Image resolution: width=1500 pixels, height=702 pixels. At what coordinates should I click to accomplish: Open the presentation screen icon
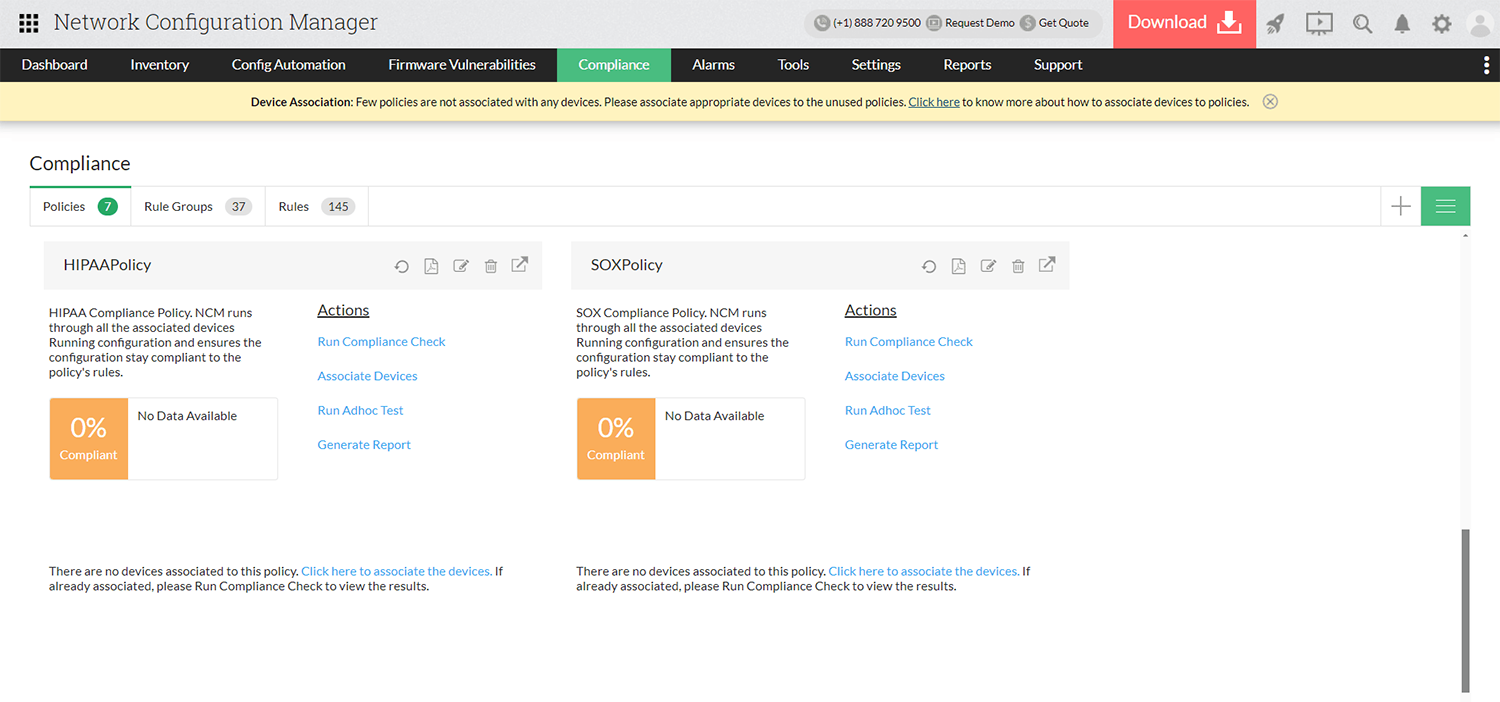coord(1320,23)
